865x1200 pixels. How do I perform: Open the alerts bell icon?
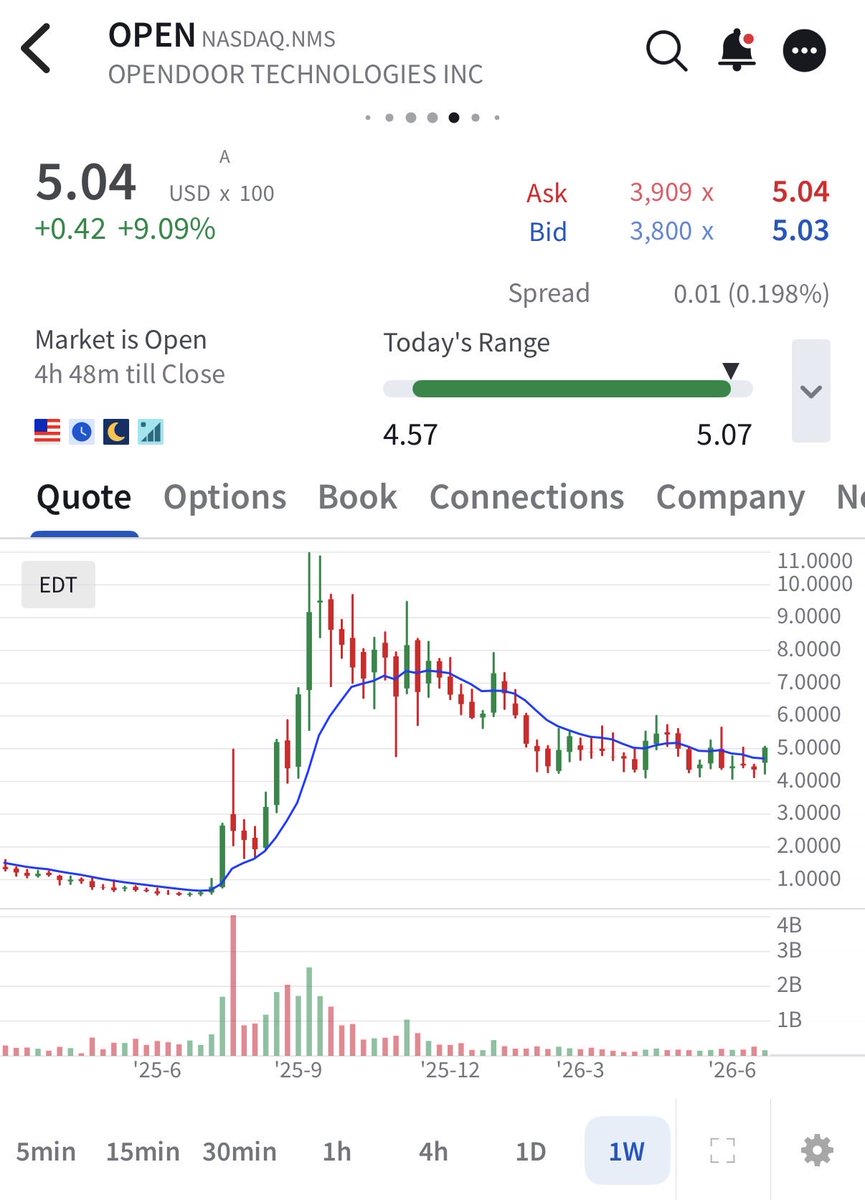tap(736, 50)
